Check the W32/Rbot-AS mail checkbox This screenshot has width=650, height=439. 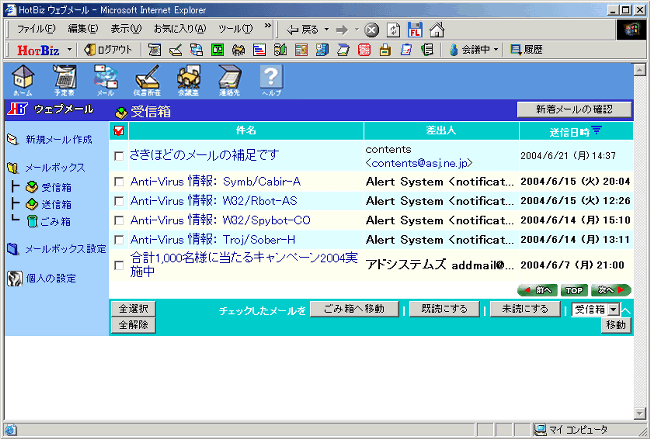[119, 201]
